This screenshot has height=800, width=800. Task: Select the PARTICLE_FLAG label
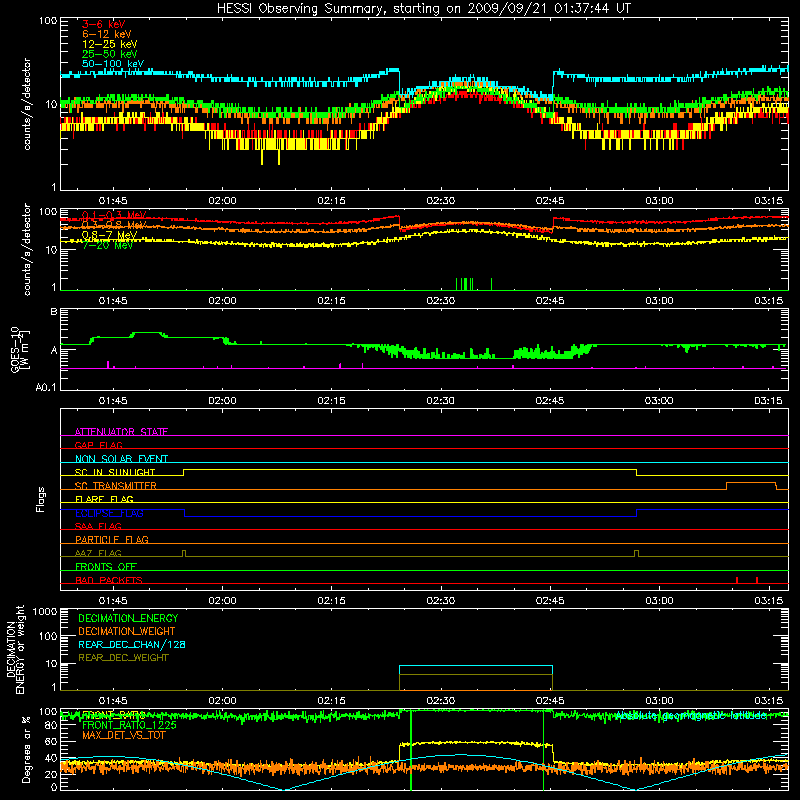(112, 539)
